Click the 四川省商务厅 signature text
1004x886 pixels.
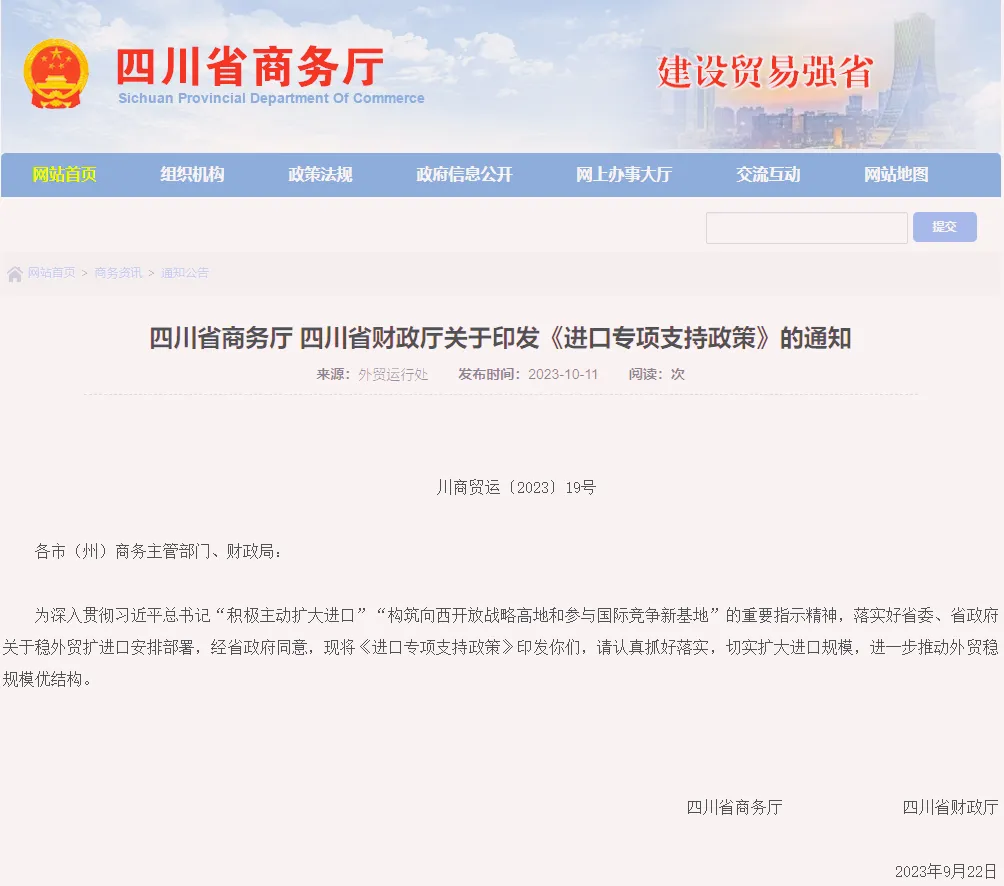pos(734,807)
